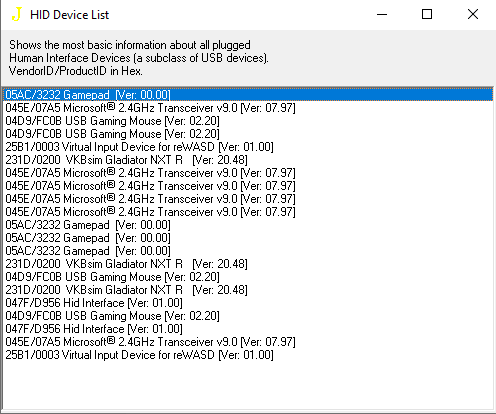Click the yellow J application icon in title bar
496x414 pixels.
(16, 14)
